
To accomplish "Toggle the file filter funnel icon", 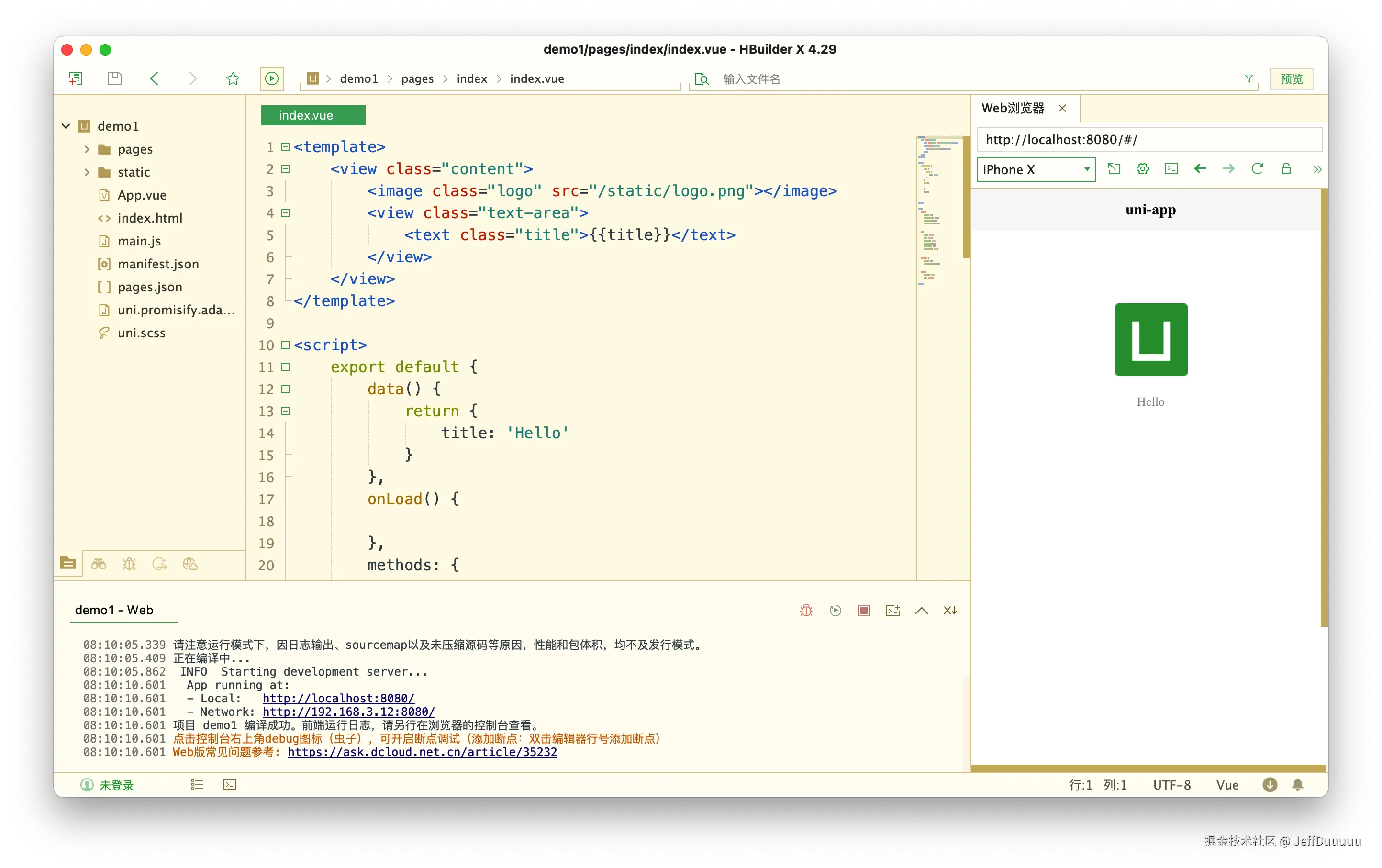I will point(1248,78).
